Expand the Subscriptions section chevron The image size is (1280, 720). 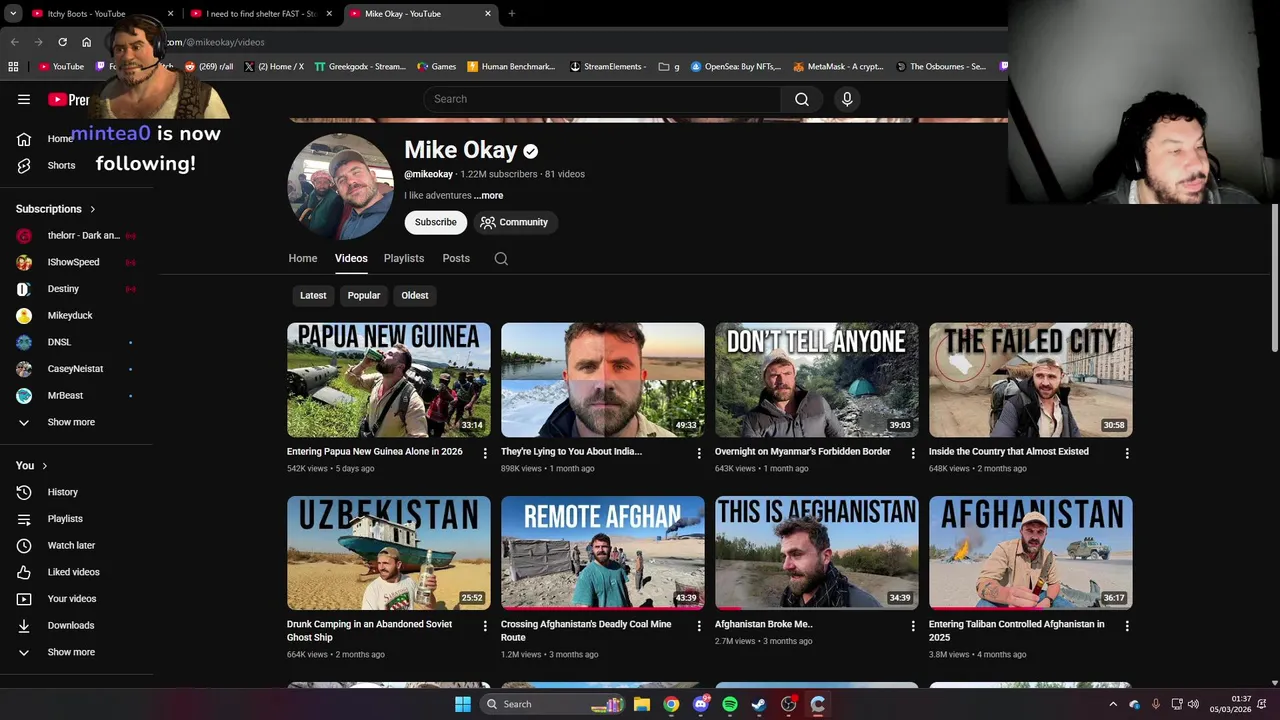point(93,209)
